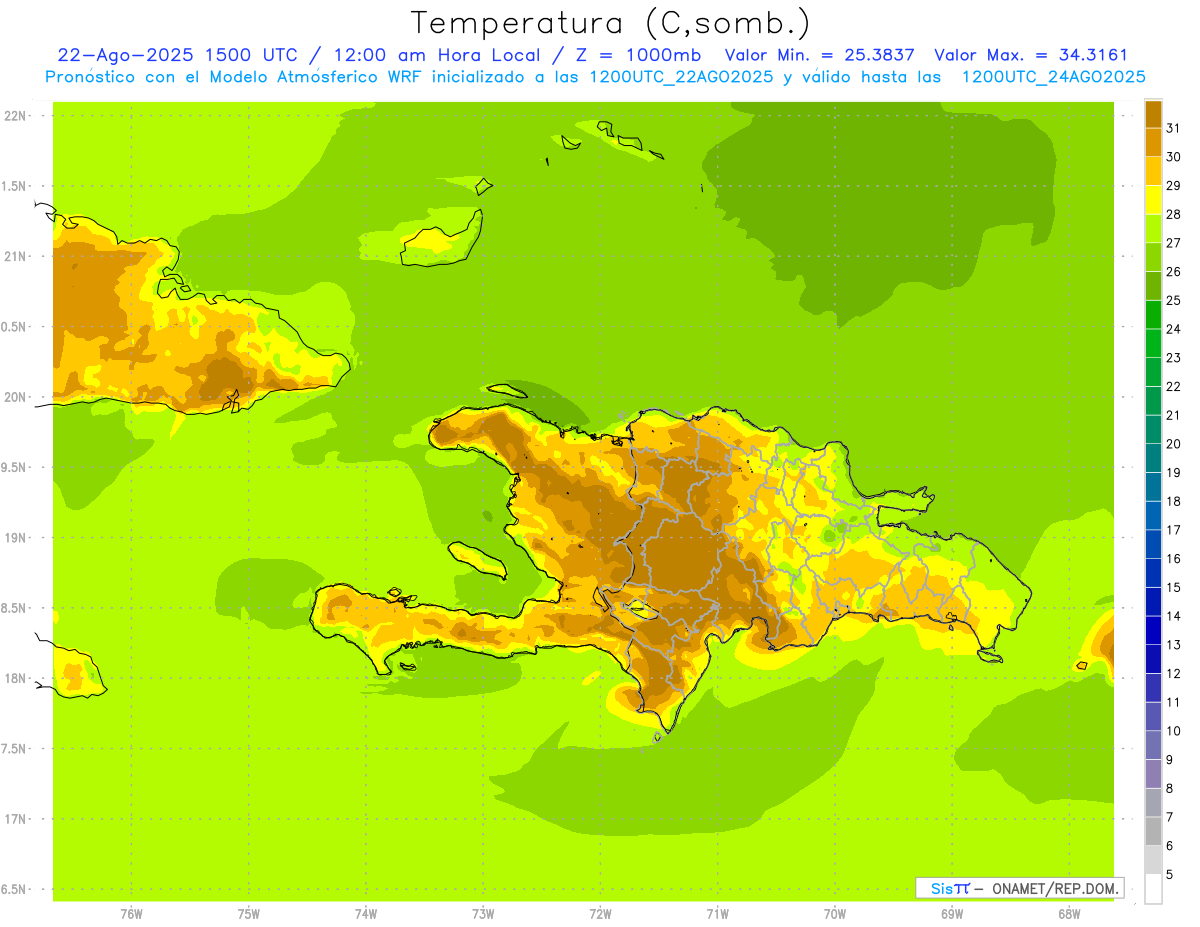Click latitude label '17N'
The width and height of the screenshot is (1200, 927).
14,819
